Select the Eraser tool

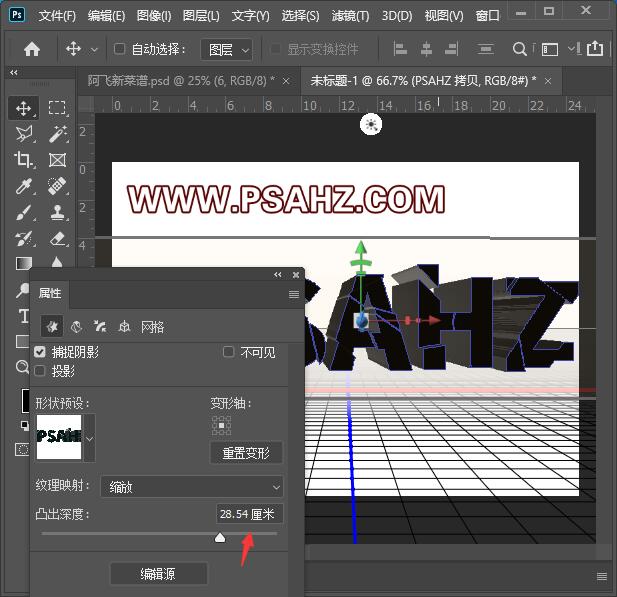click(57, 238)
